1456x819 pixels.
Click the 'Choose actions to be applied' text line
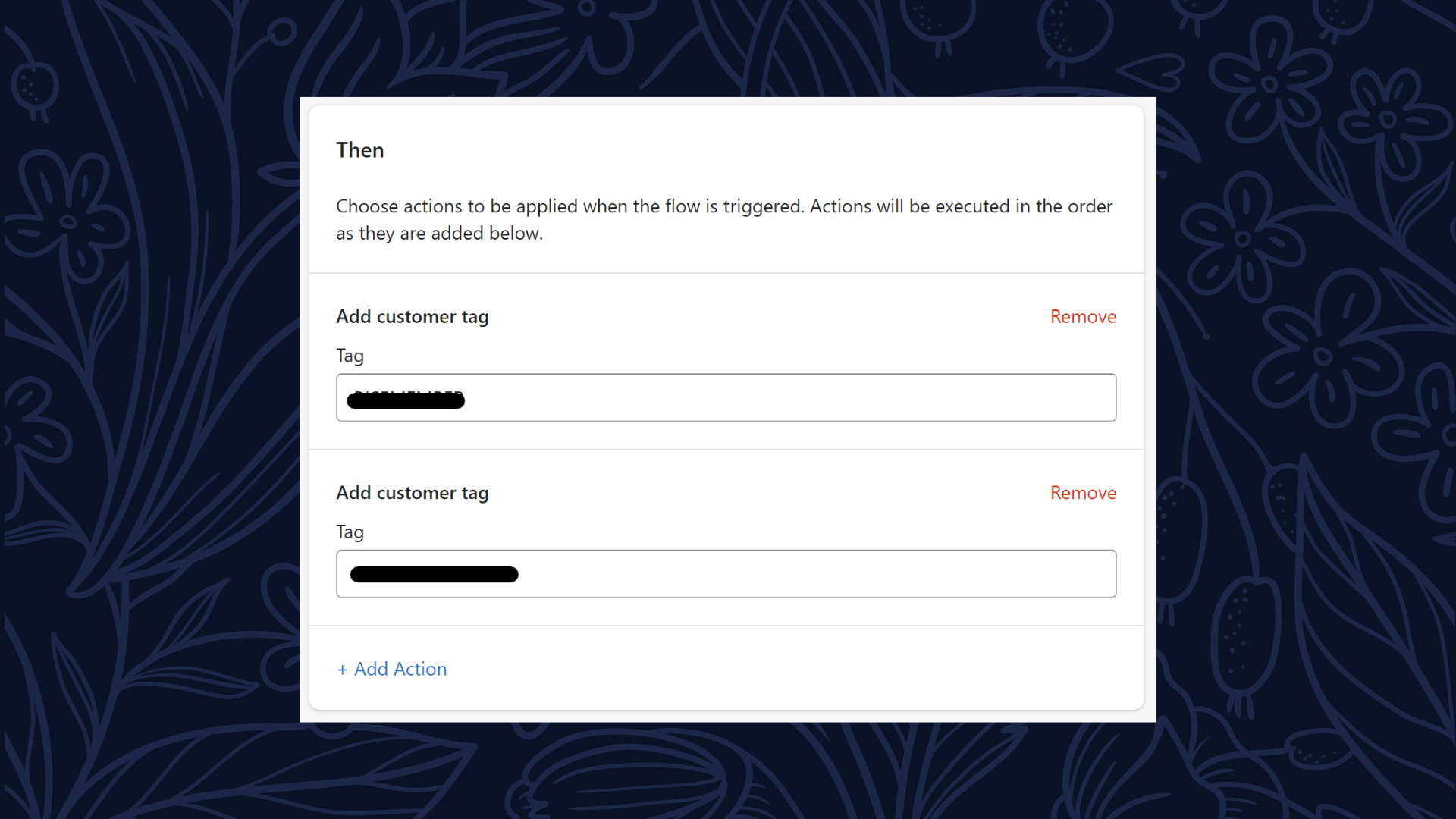(x=723, y=206)
